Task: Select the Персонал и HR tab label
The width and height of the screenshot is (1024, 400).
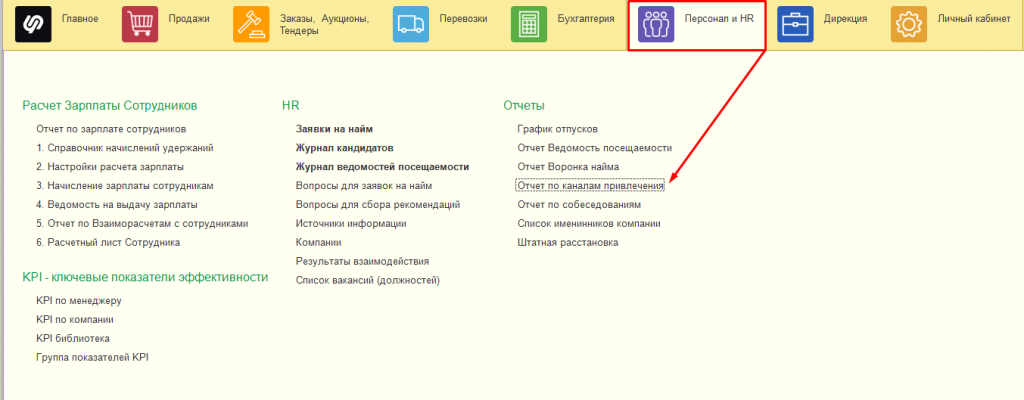Action: [x=719, y=19]
